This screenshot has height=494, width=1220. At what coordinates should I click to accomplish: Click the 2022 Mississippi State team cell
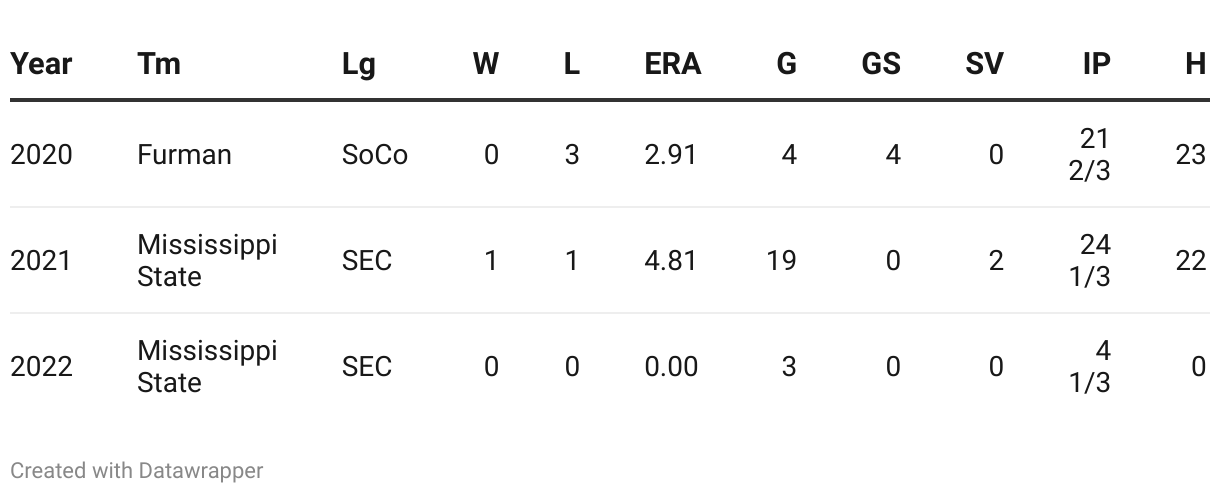pos(207,367)
